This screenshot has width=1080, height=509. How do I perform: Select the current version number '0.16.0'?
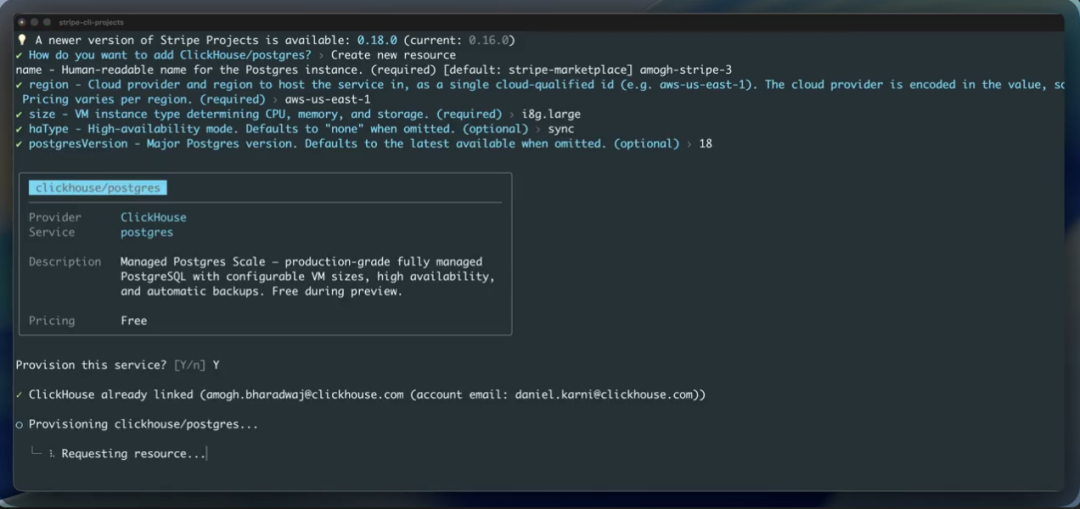[488, 40]
